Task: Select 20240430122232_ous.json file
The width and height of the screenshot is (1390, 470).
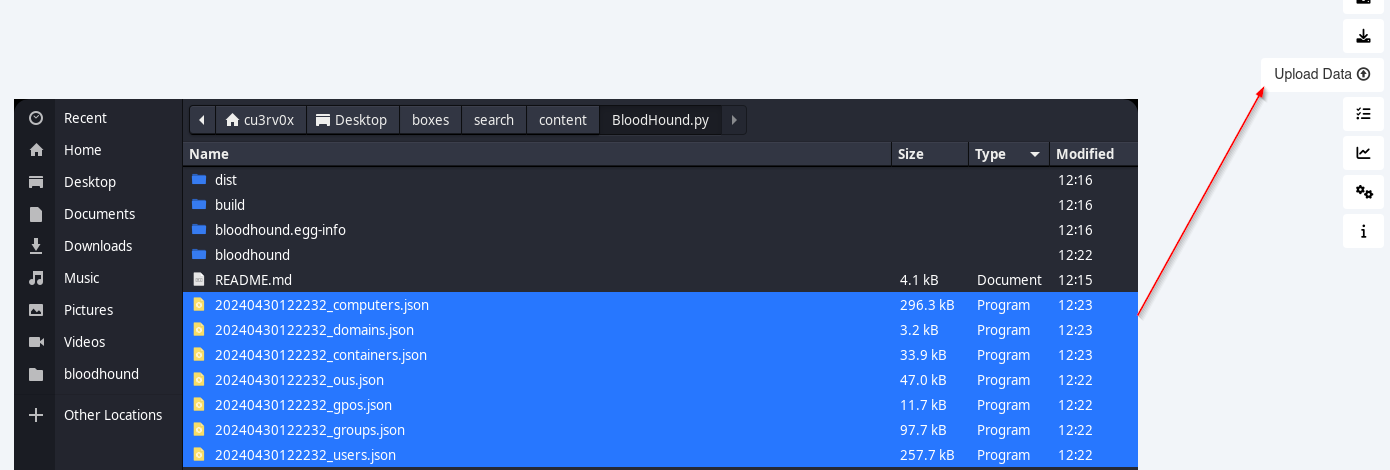Action: 661,380
